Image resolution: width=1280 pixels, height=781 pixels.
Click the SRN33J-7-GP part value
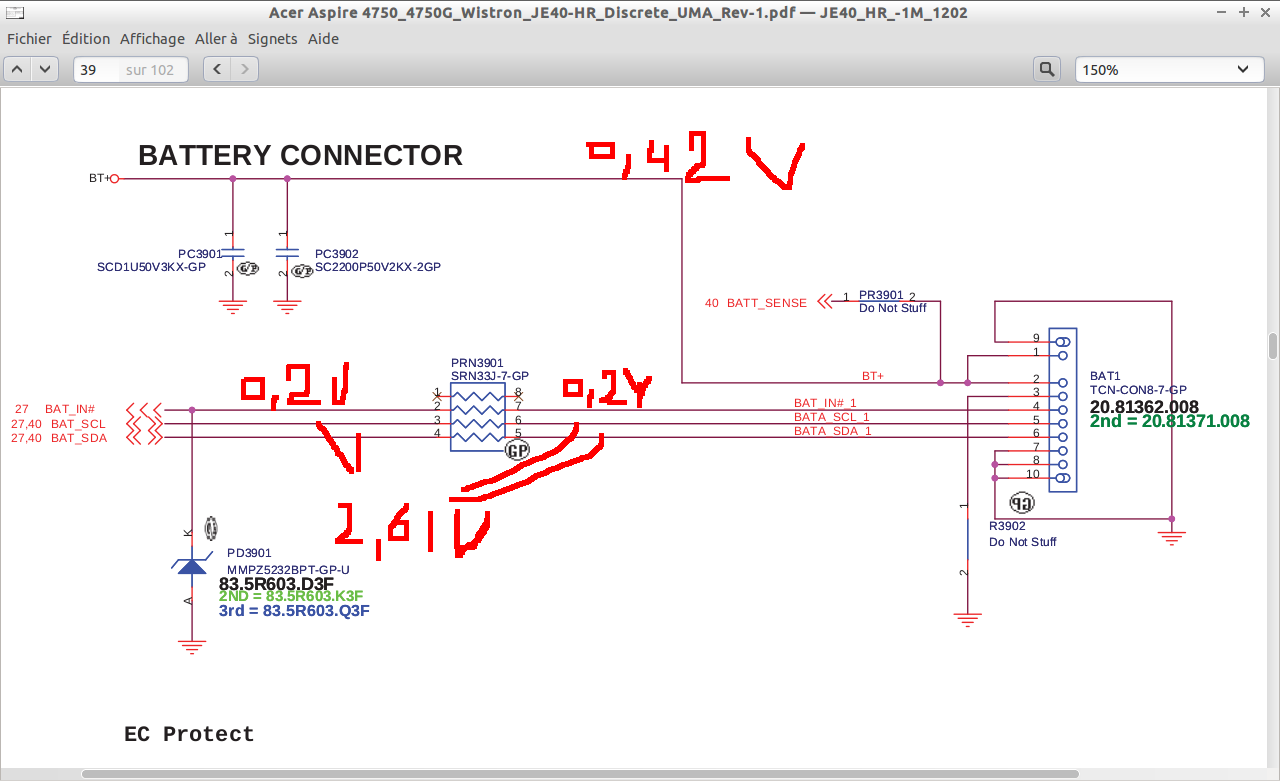pyautogui.click(x=490, y=376)
